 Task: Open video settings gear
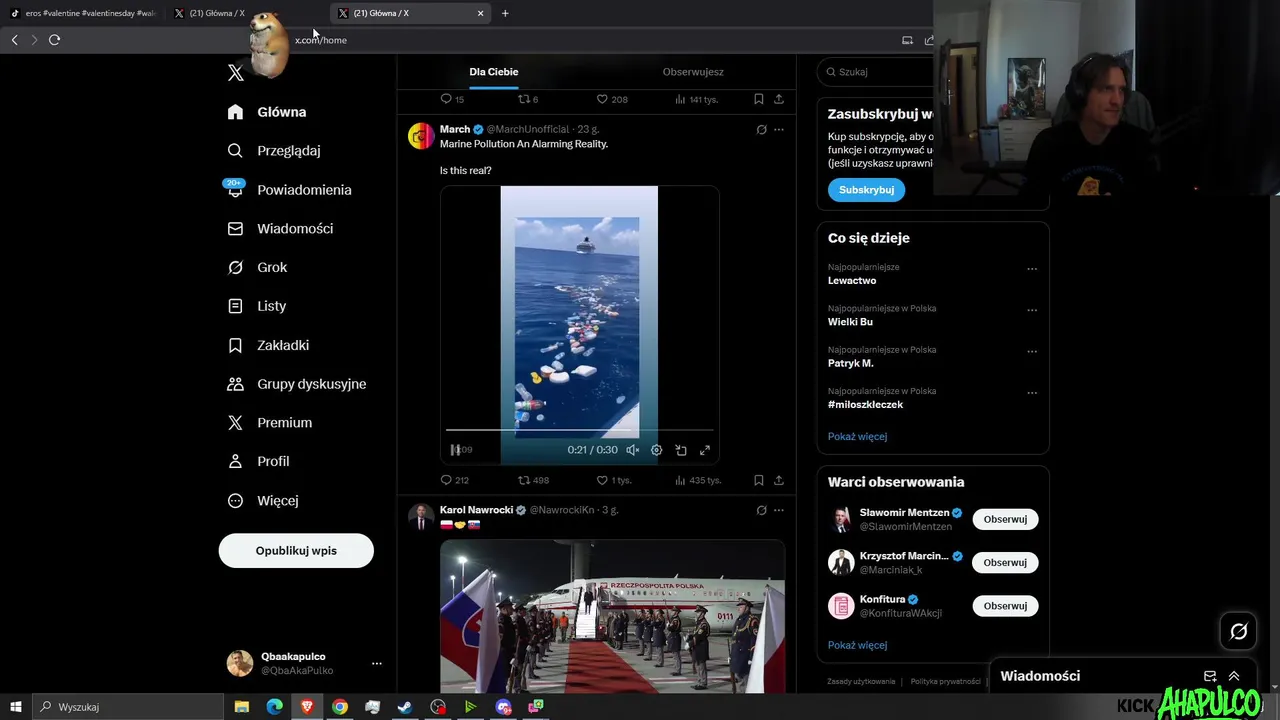click(x=657, y=450)
